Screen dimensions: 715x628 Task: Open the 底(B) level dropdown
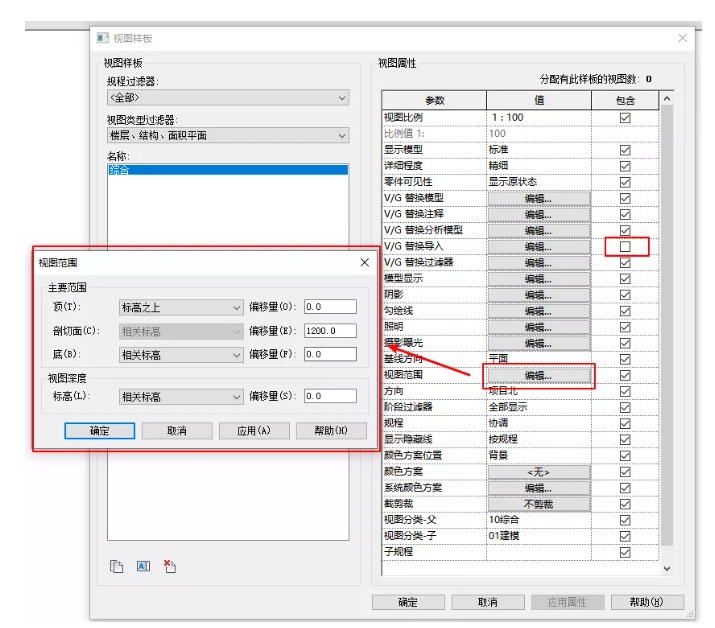click(x=181, y=355)
